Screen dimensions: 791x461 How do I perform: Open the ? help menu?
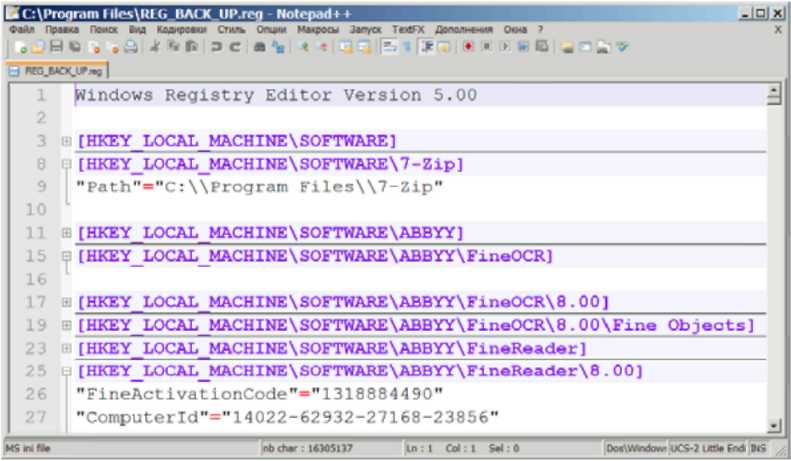[540, 30]
